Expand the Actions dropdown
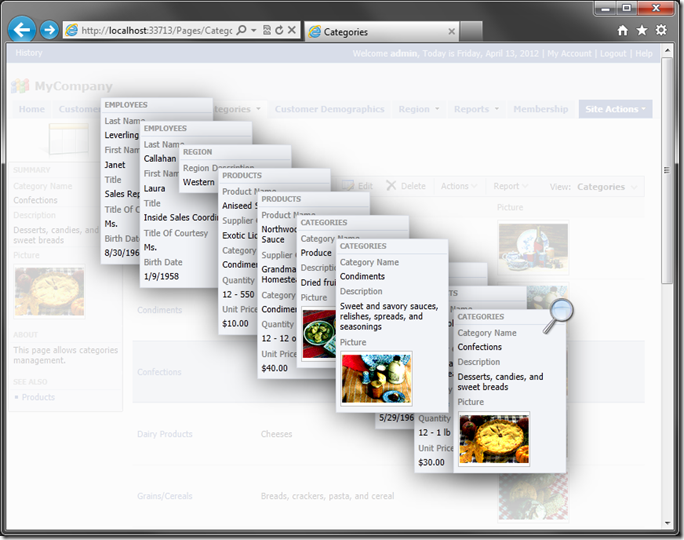Image resolution: width=684 pixels, height=540 pixels. pos(459,186)
